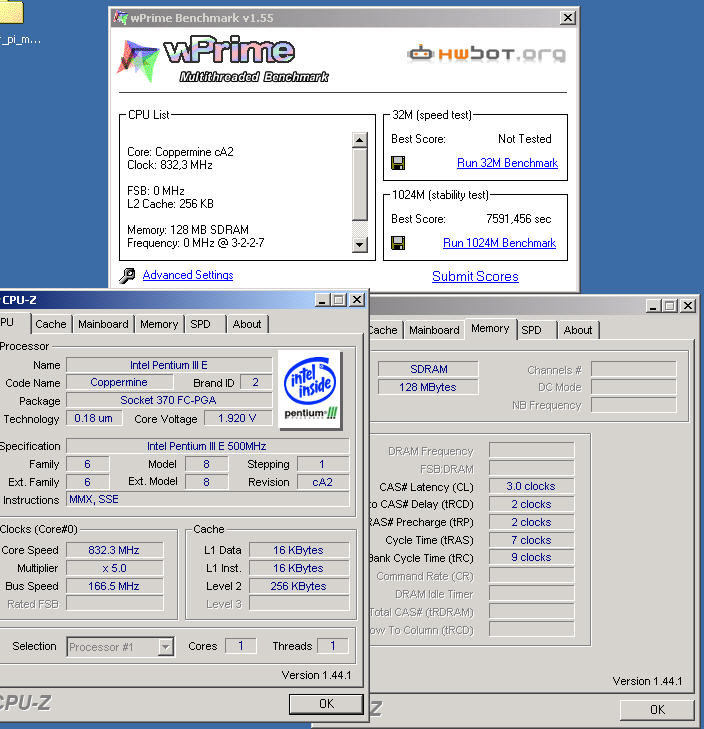Minimize the CPU-Z Memory window
Screen dimensions: 704x729
(x=653, y=306)
